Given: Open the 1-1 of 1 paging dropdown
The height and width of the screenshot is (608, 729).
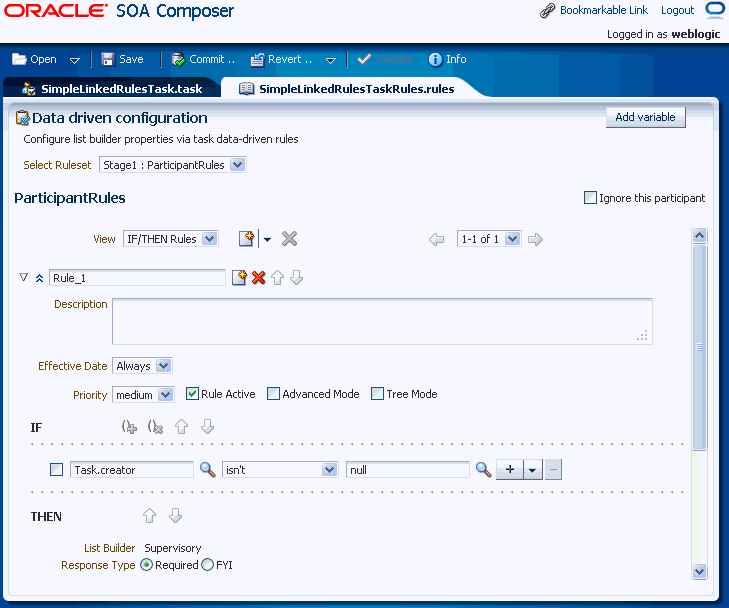Looking at the screenshot, I should (512, 239).
